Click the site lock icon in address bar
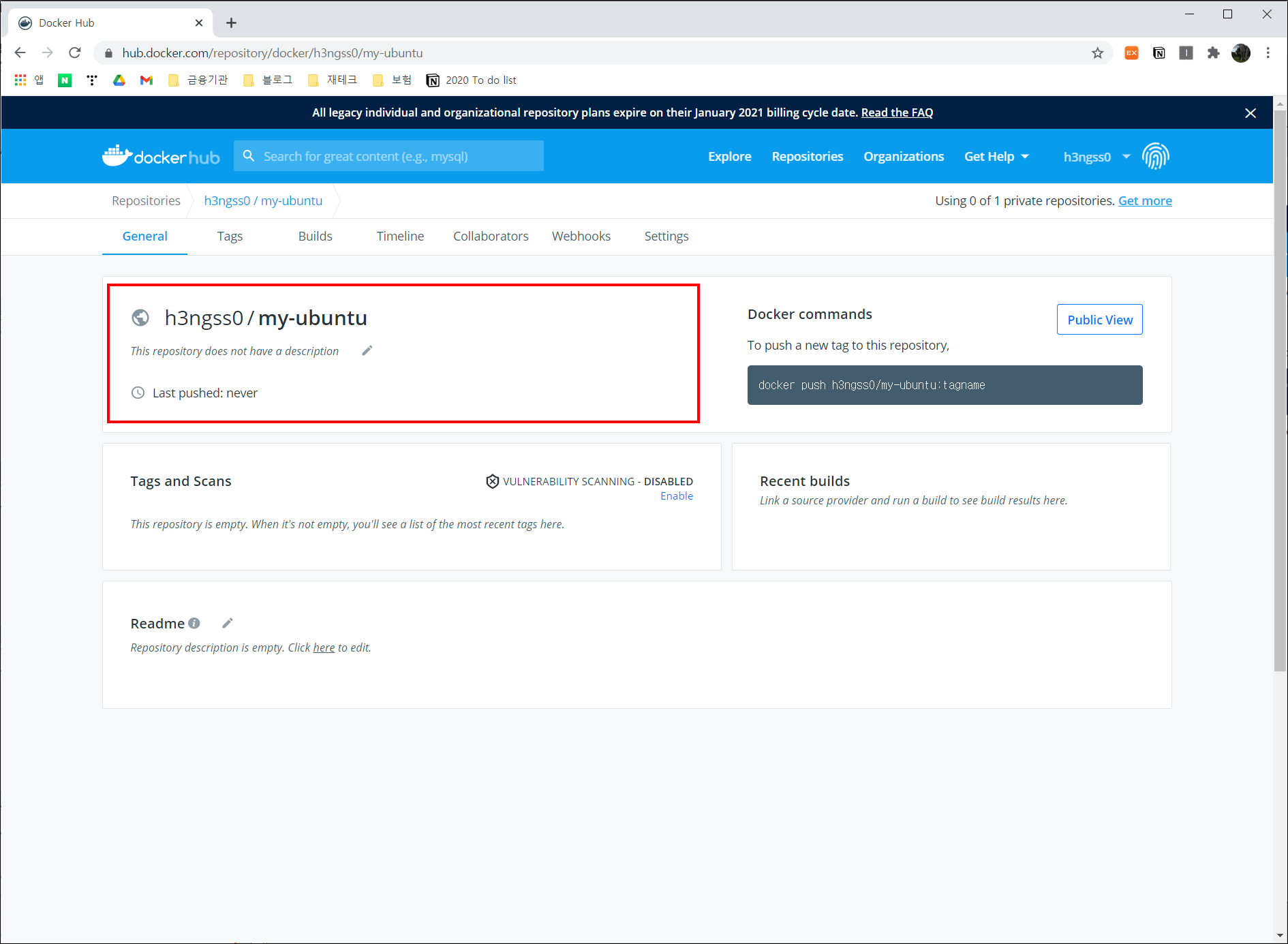The width and height of the screenshot is (1288, 944). tap(108, 53)
